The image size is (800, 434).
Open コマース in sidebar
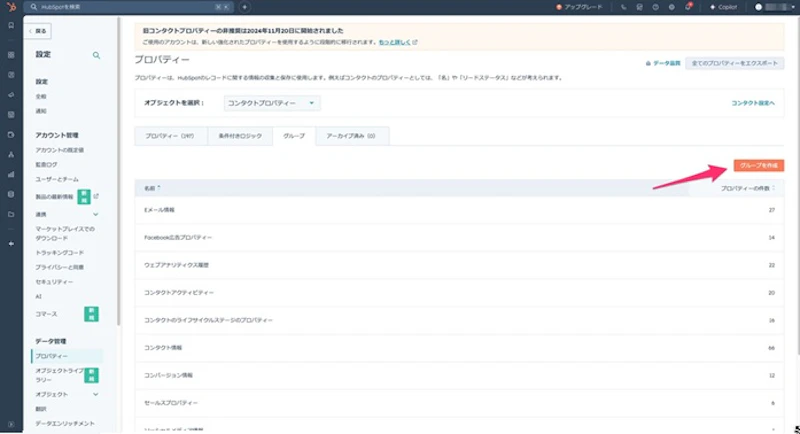pyautogui.click(x=46, y=314)
